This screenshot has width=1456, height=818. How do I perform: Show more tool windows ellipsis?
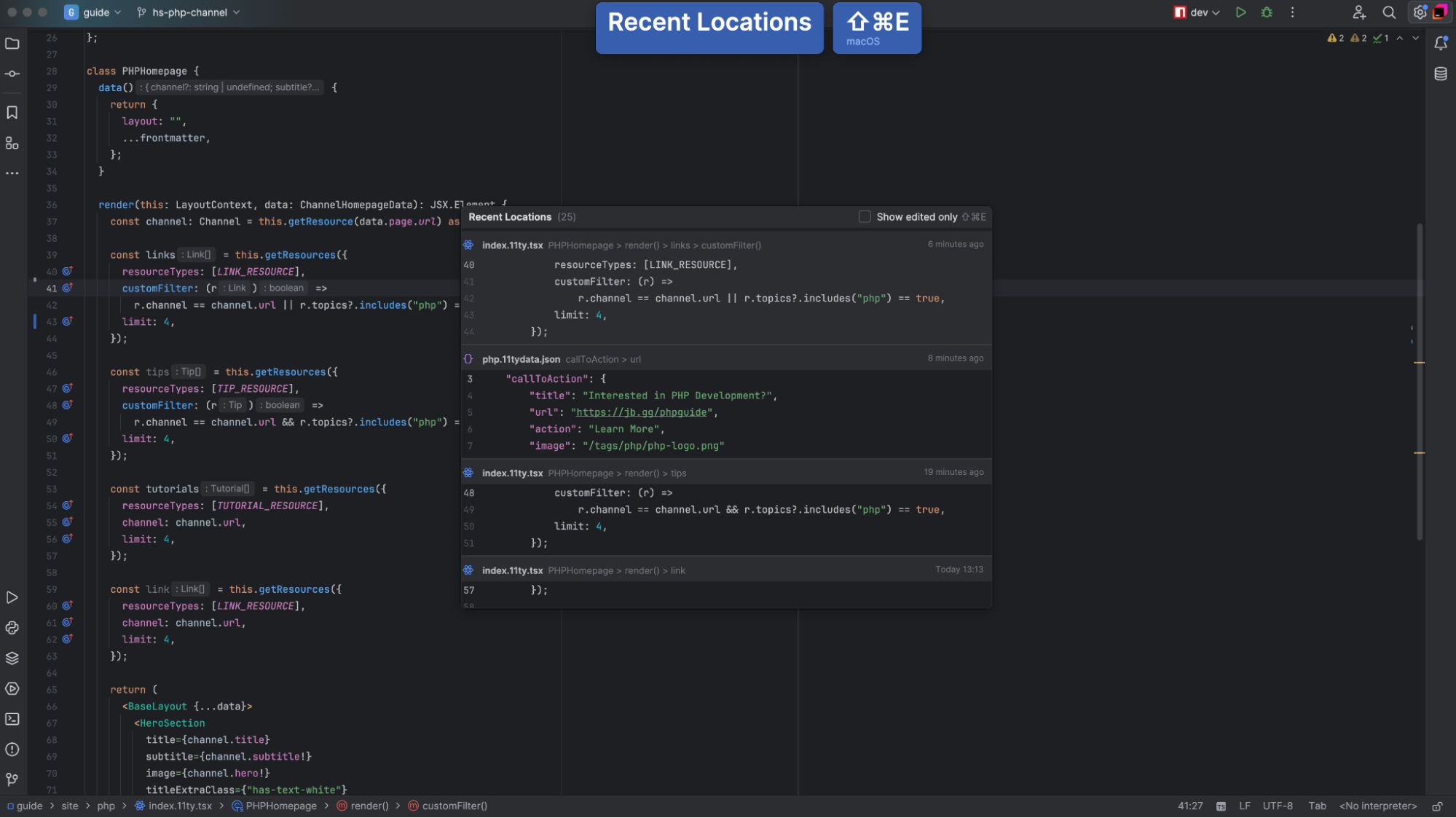coord(12,173)
